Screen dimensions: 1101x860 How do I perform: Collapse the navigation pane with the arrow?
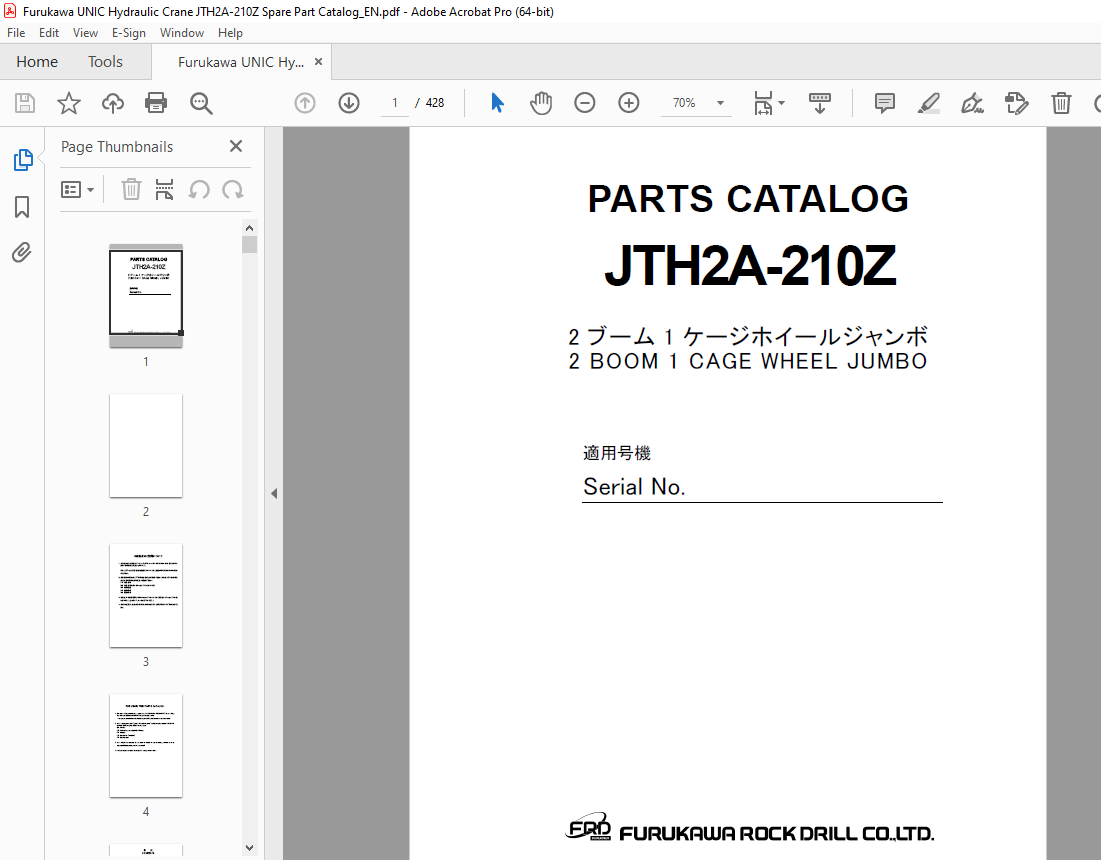click(x=274, y=493)
